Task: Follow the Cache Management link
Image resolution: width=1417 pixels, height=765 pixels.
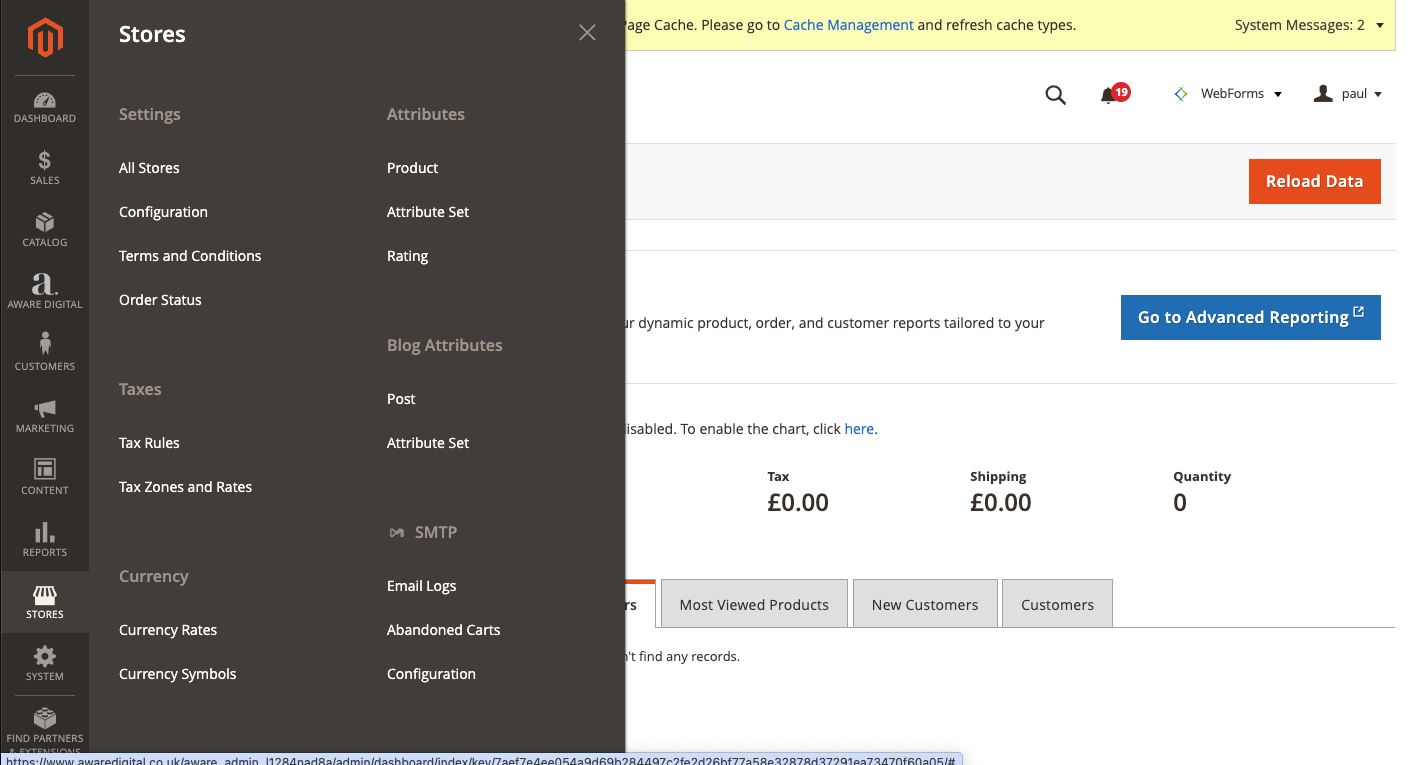Action: tap(848, 25)
